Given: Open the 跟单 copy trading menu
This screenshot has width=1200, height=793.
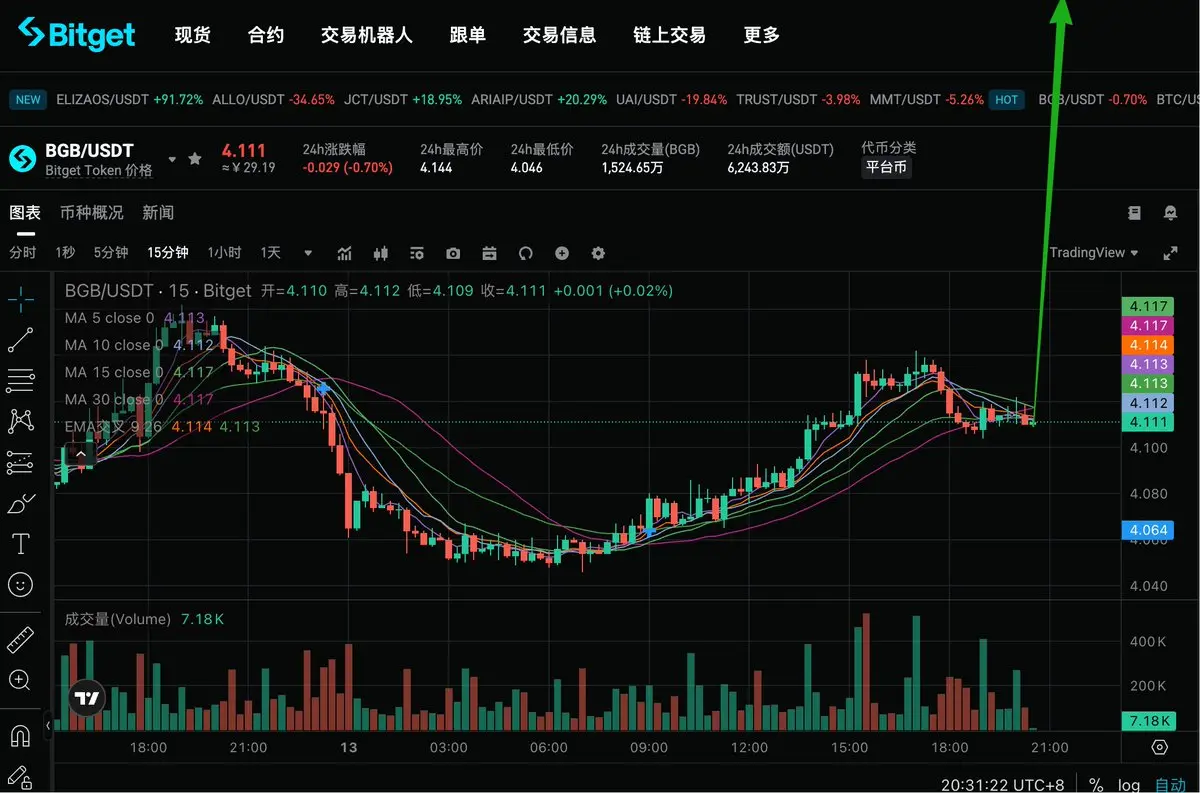Looking at the screenshot, I should (468, 35).
